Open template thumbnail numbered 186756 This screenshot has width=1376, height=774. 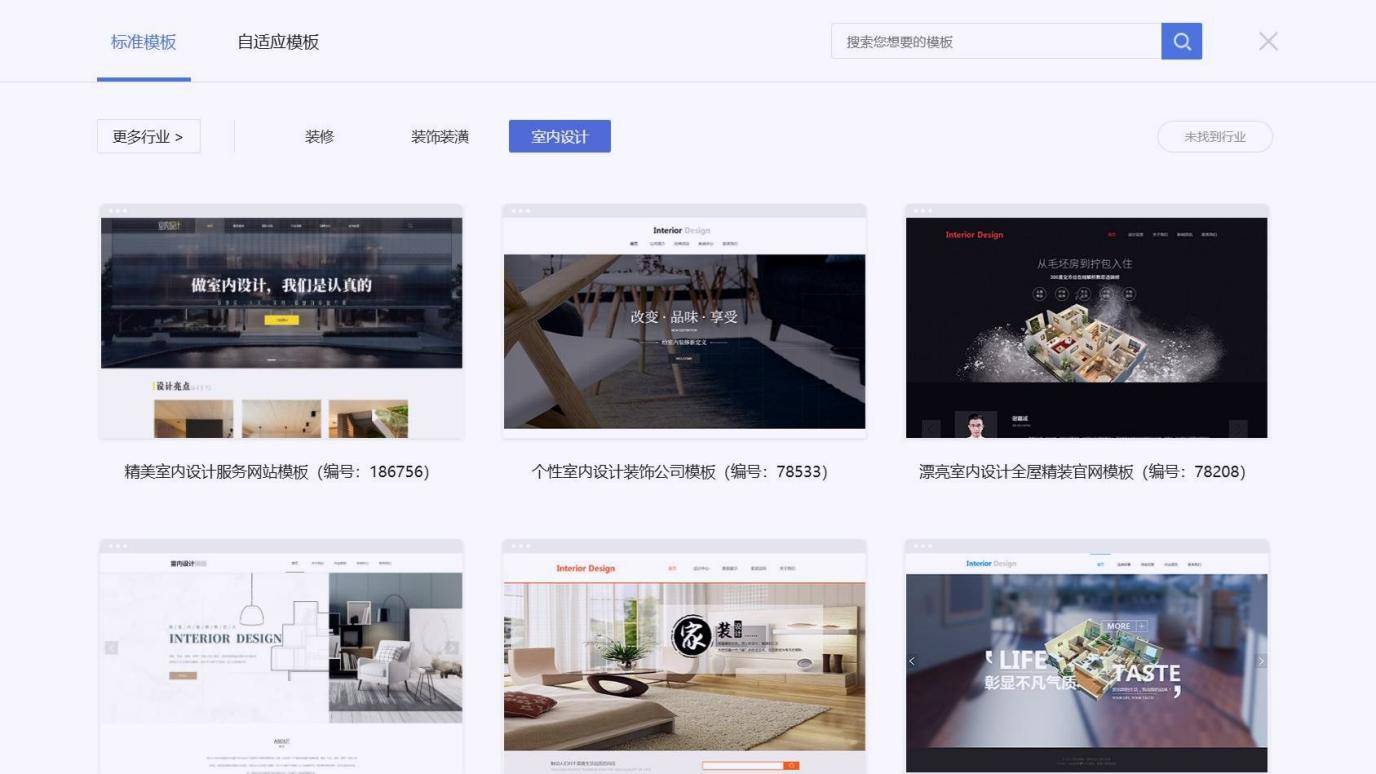point(281,322)
